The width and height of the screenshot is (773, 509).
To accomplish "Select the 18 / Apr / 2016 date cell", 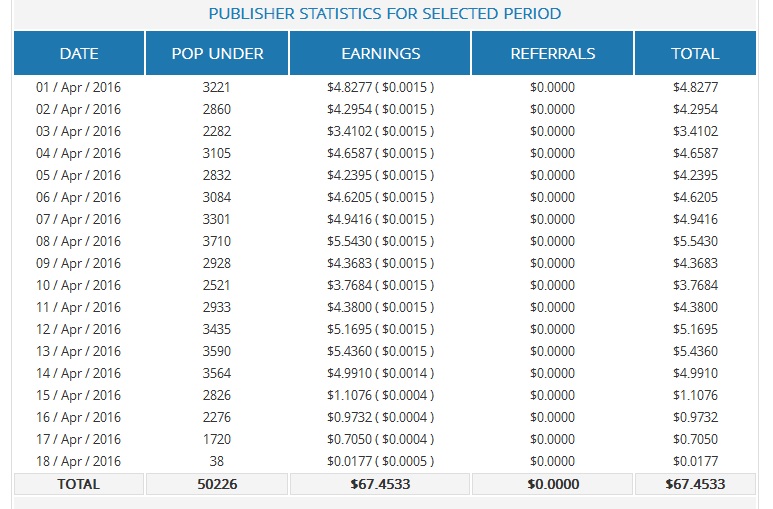I will [x=79, y=461].
